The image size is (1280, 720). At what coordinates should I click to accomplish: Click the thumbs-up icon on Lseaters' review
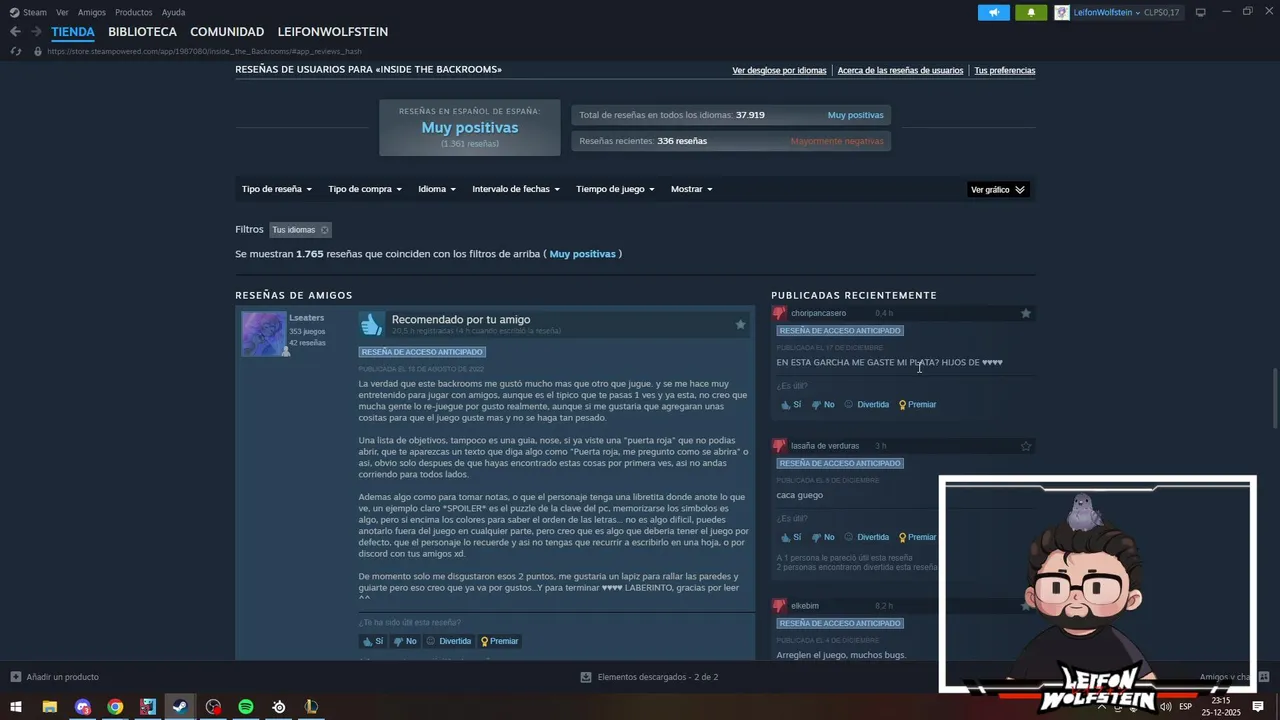tap(372, 324)
